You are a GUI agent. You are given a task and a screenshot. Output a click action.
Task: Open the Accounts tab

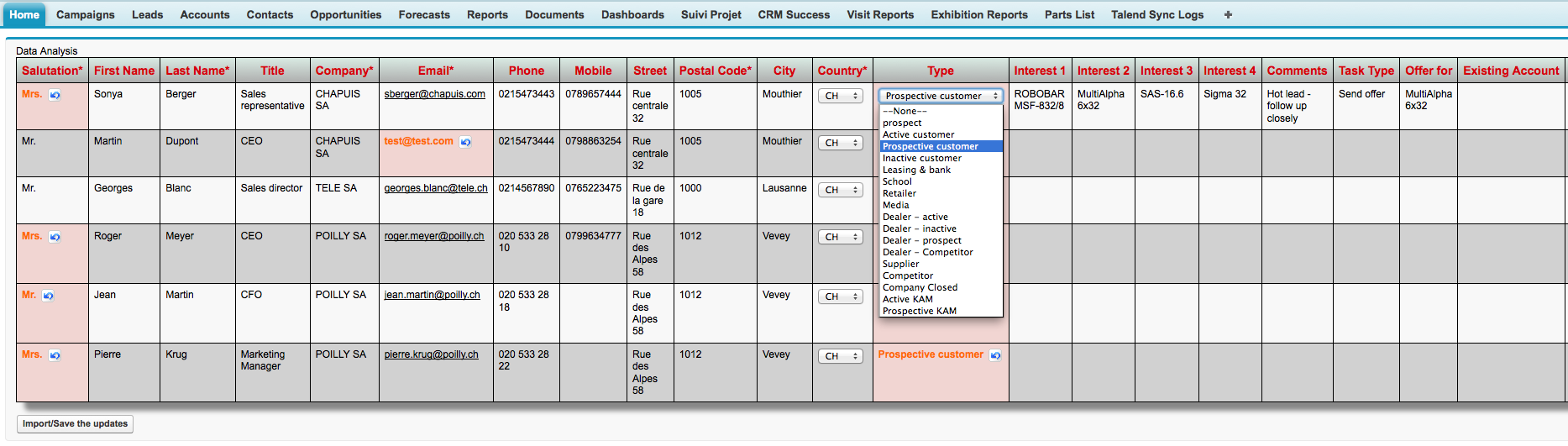point(205,14)
